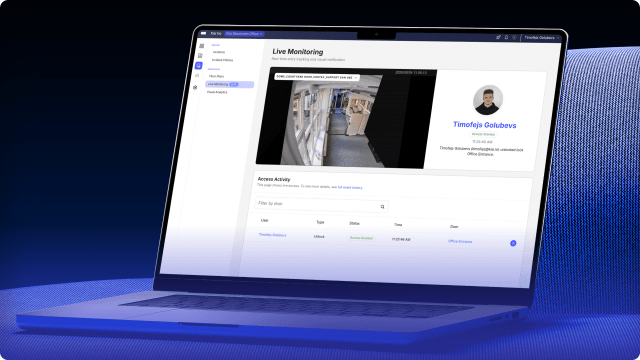Click the Access Granted status in table row
The height and width of the screenshot is (360, 640).
(x=361, y=238)
